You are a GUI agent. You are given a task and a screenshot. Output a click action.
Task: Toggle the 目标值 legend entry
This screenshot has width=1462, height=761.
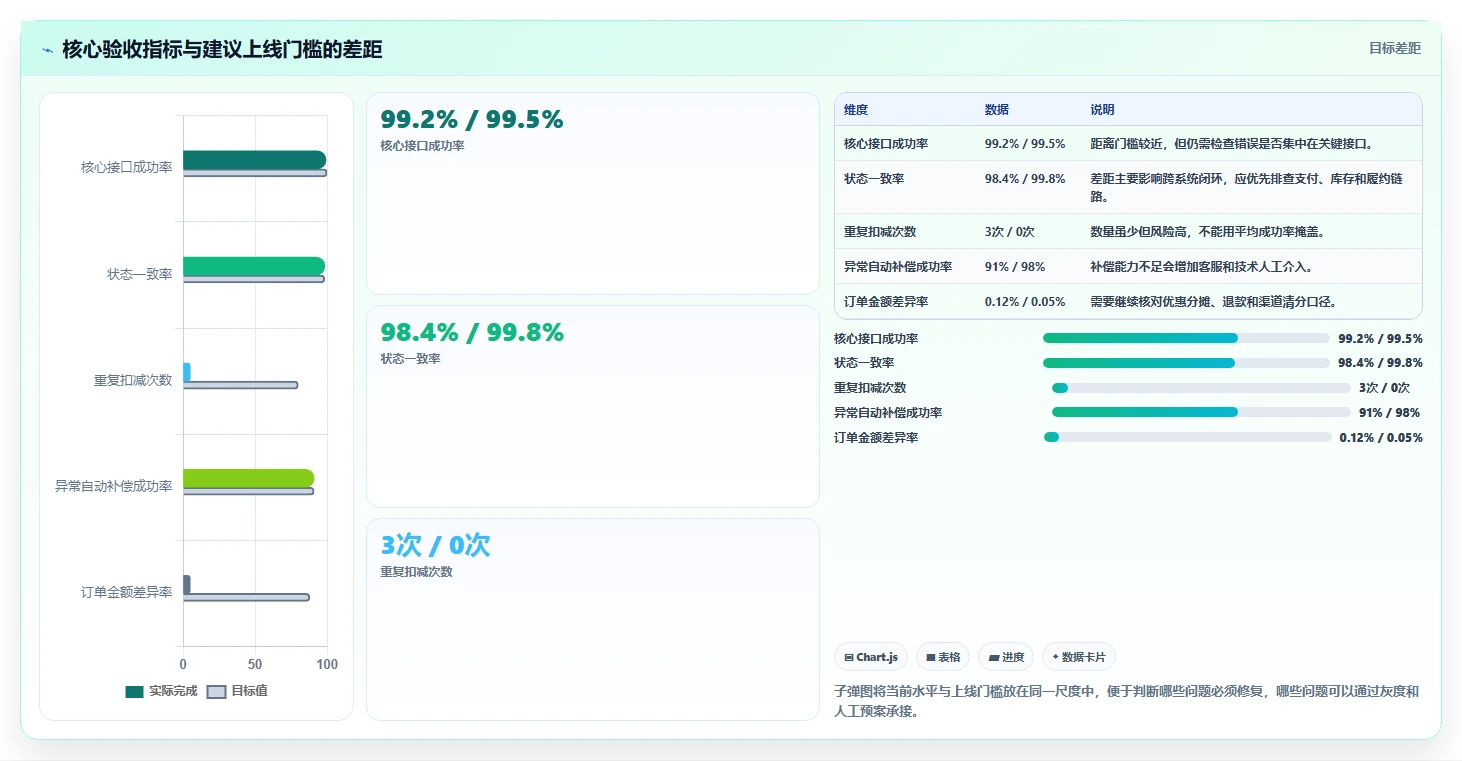click(x=237, y=691)
